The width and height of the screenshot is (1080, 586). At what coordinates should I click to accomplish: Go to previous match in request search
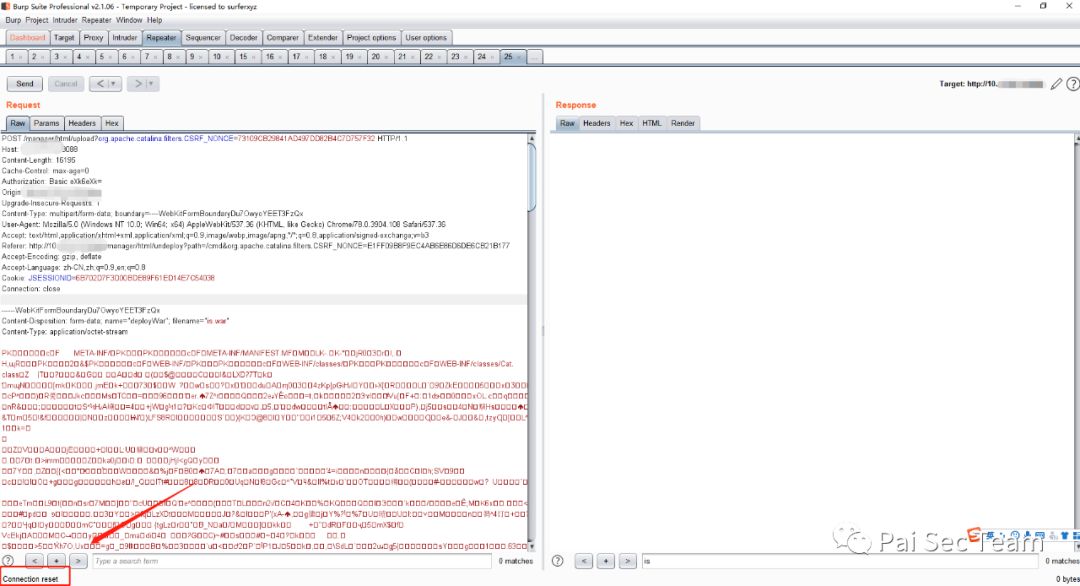pos(34,561)
